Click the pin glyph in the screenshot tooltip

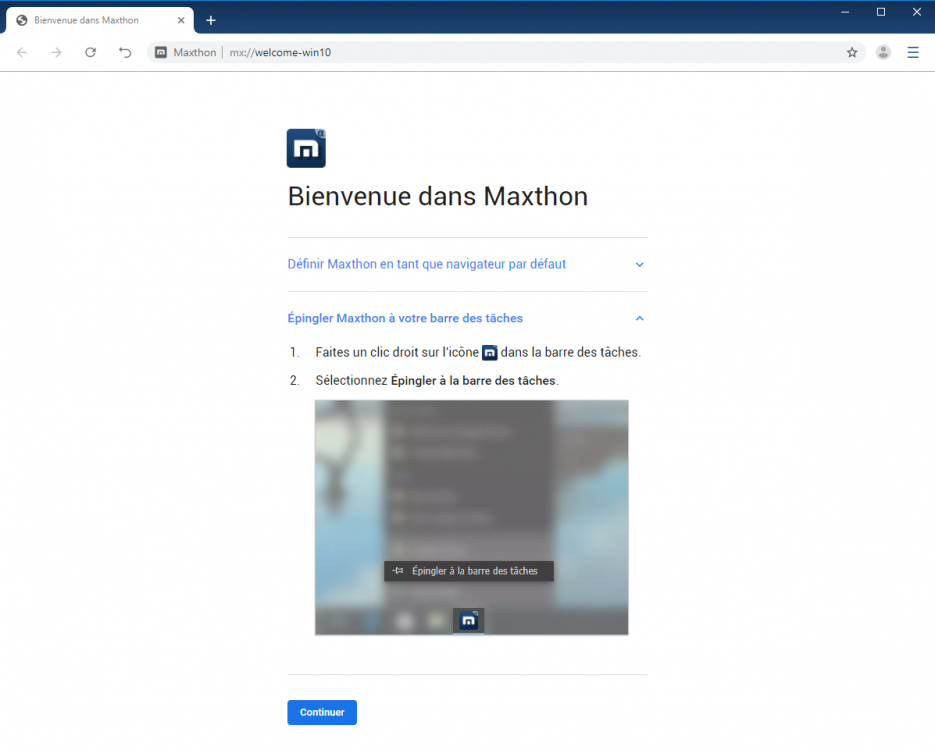396,571
